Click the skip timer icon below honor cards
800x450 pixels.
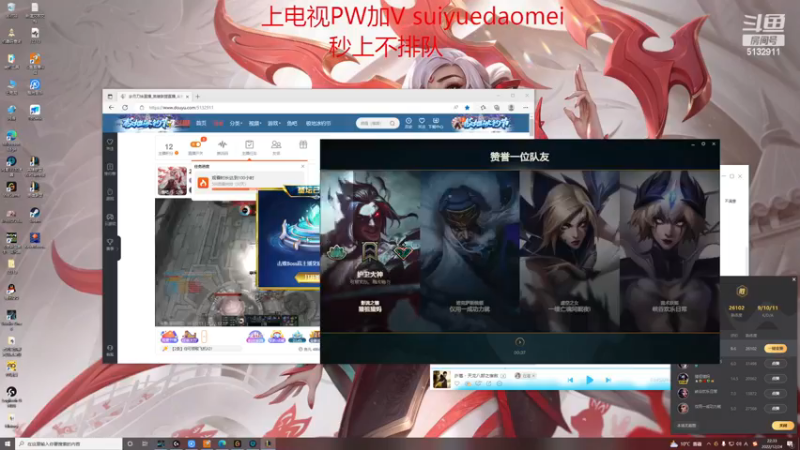pos(519,342)
